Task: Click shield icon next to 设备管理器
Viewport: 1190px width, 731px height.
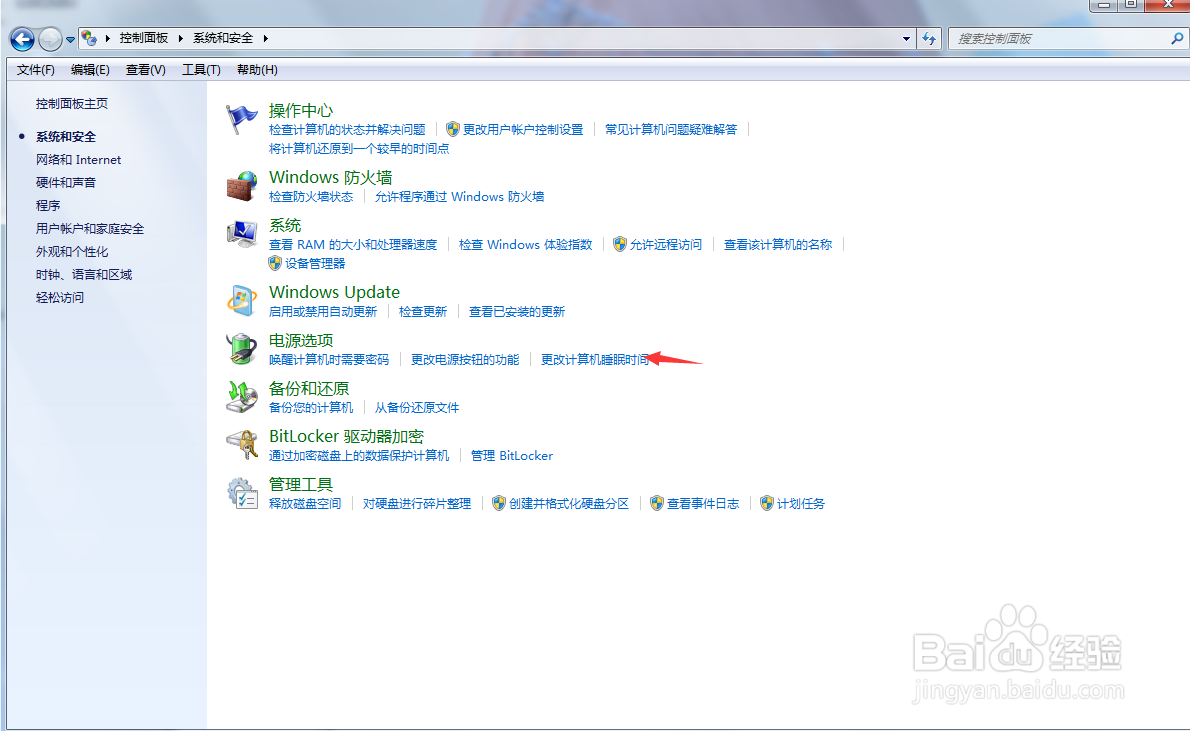Action: point(275,263)
